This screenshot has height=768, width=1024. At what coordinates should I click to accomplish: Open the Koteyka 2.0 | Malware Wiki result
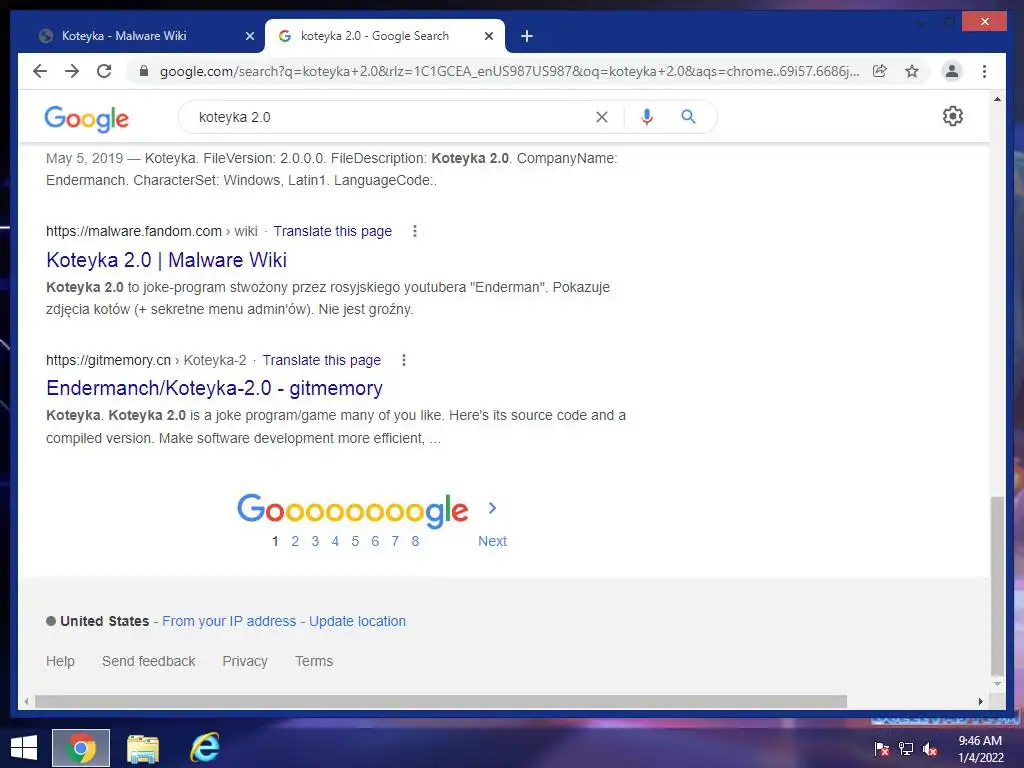tap(167, 260)
